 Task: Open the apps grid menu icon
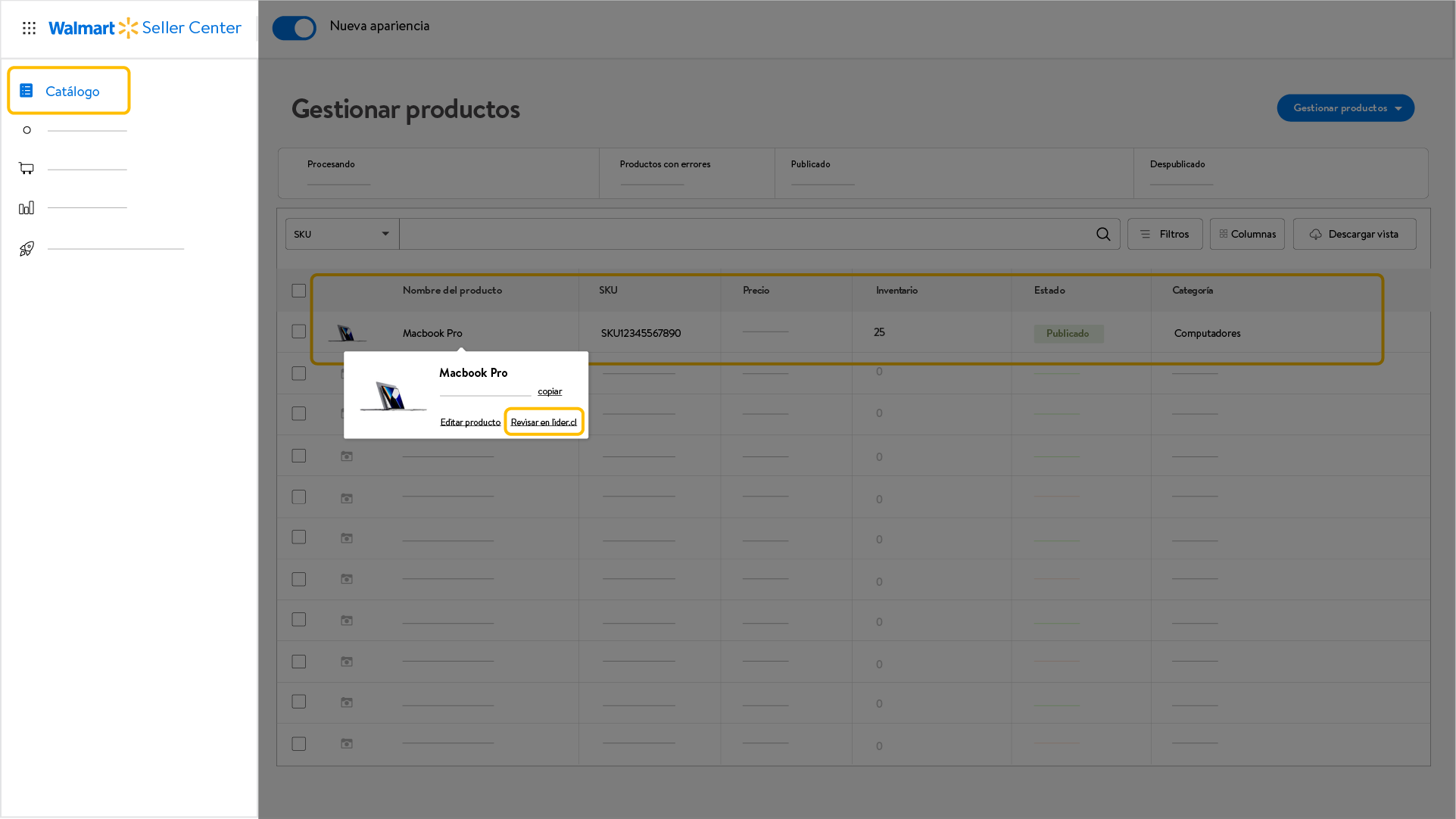[x=29, y=28]
